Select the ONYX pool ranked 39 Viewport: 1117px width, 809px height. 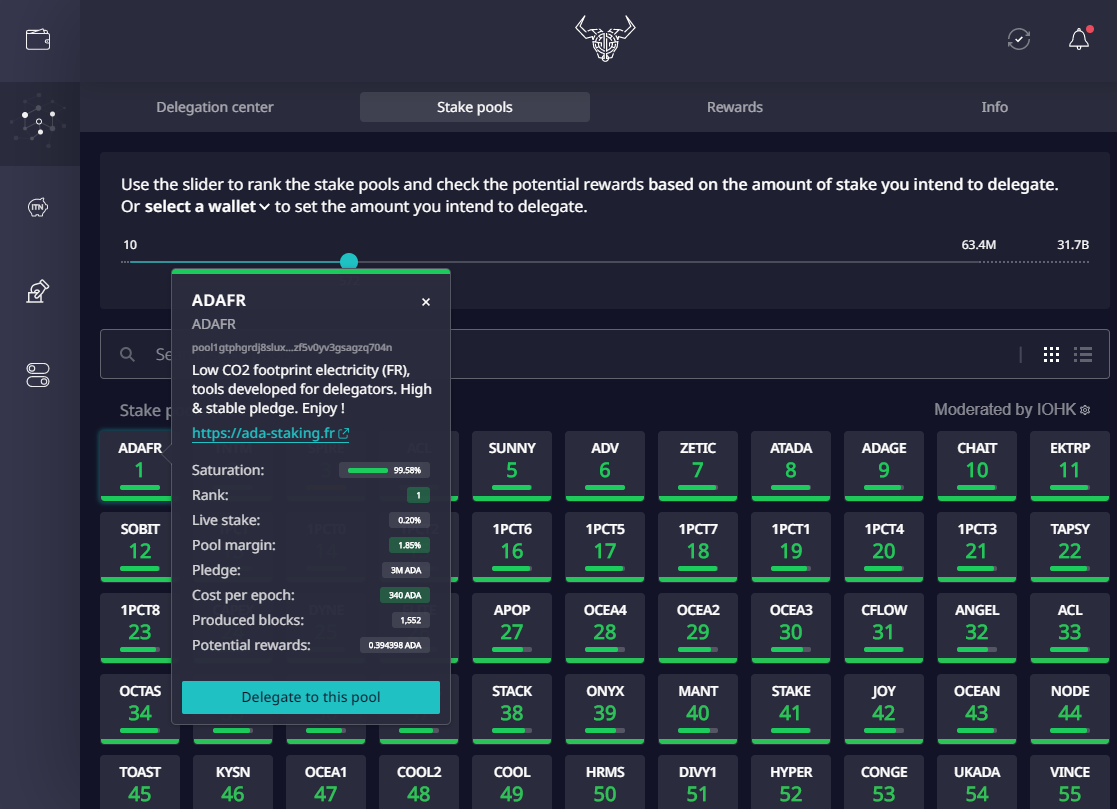605,709
